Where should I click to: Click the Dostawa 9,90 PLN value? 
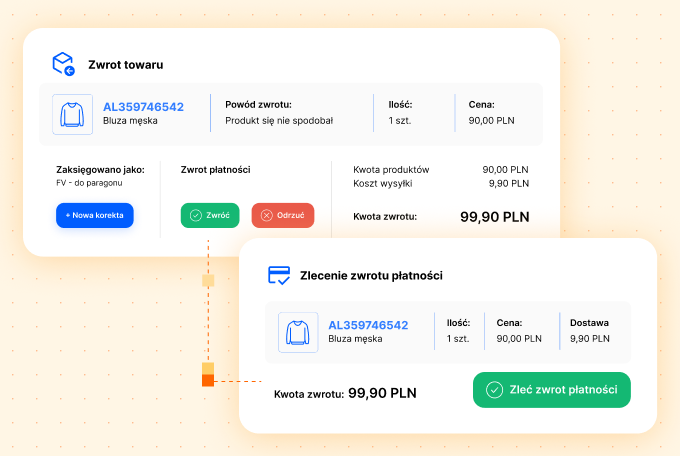pos(587,339)
